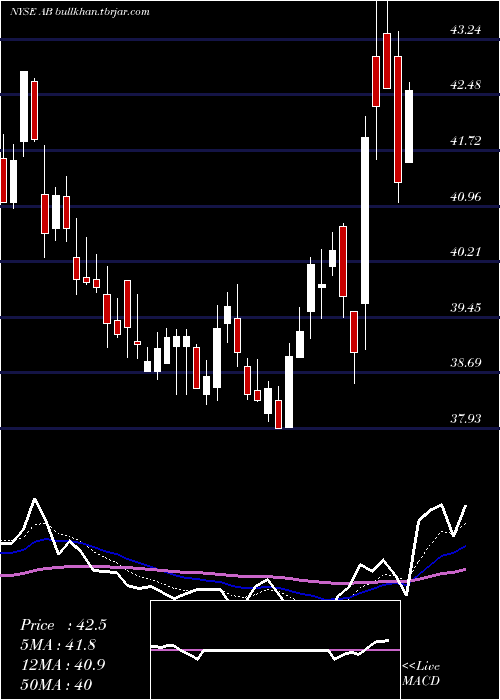This screenshot has width=500, height=700.
Task: Click the 42.48 price axis label
Action: [466, 85]
